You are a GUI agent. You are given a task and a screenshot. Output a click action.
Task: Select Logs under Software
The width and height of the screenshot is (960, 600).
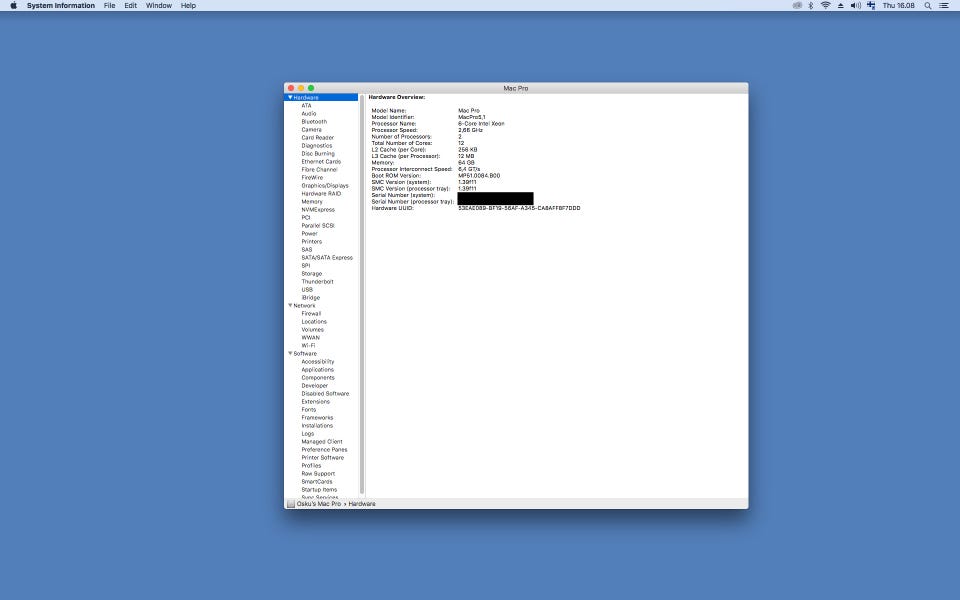pyautogui.click(x=307, y=433)
